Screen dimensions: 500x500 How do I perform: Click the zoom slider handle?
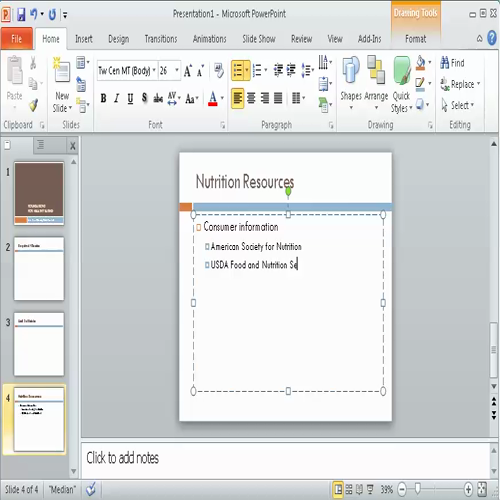coord(417,489)
